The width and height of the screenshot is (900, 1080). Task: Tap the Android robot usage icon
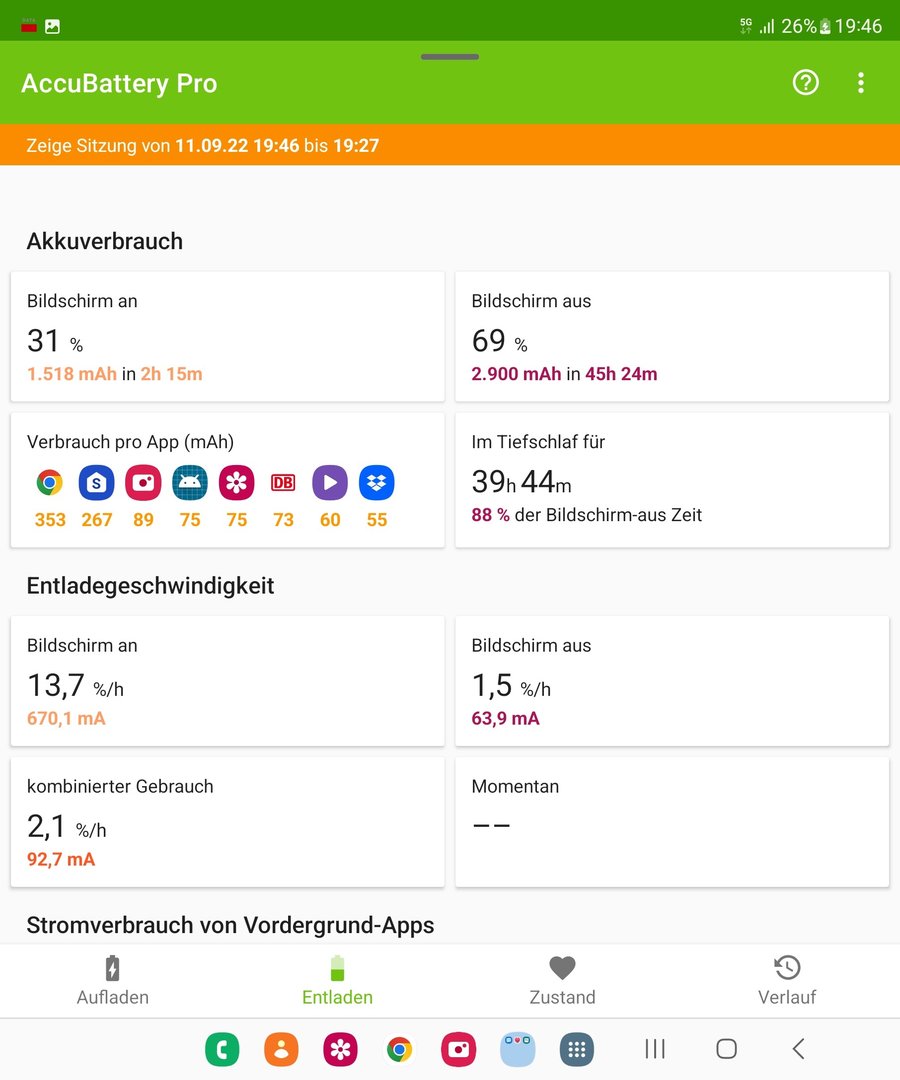190,484
